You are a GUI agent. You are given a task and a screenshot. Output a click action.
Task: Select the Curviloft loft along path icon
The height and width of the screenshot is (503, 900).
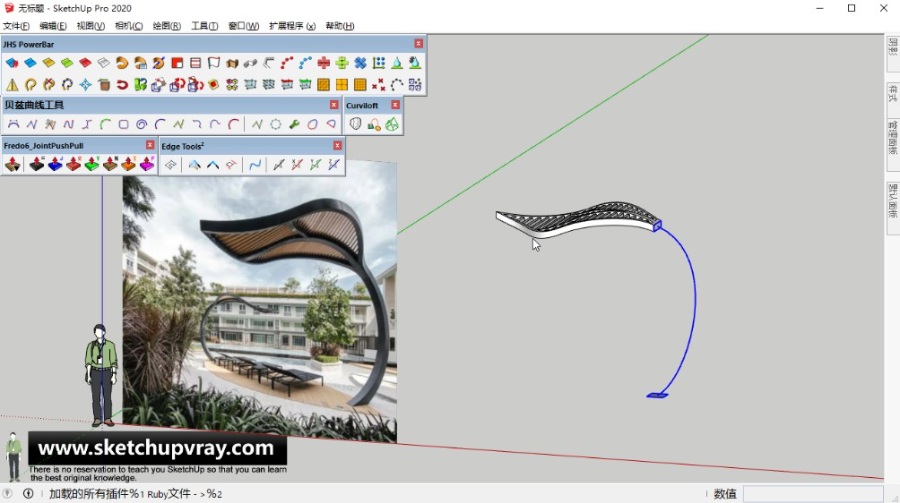(374, 124)
